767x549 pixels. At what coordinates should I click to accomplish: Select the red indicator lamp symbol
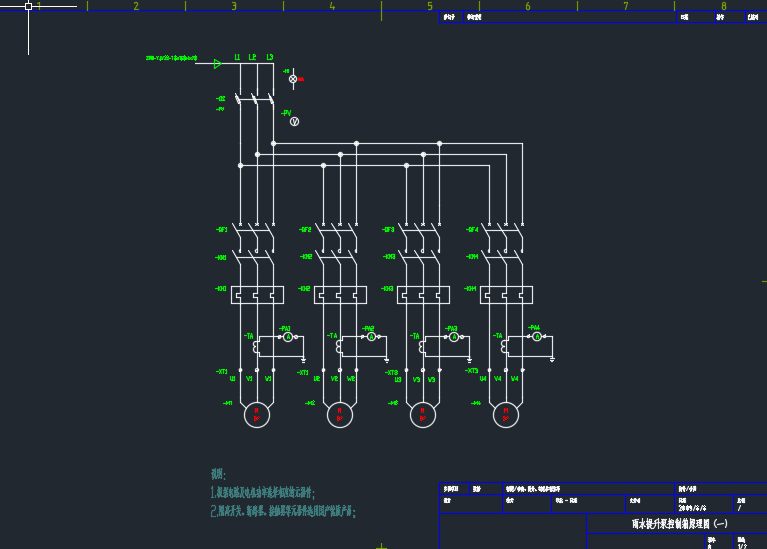[x=293, y=78]
